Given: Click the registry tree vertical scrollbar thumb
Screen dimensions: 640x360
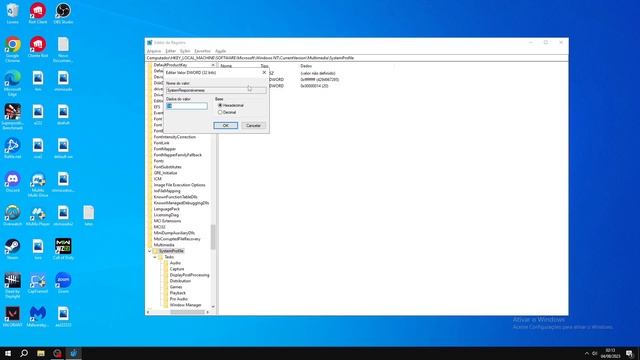Looking at the screenshot, I should tap(213, 237).
